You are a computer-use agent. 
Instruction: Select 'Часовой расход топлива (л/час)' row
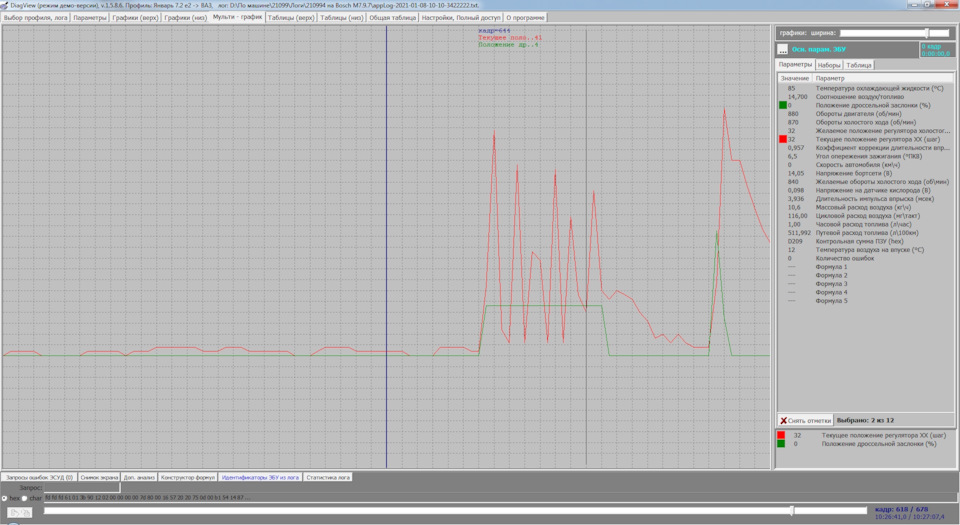(866, 225)
